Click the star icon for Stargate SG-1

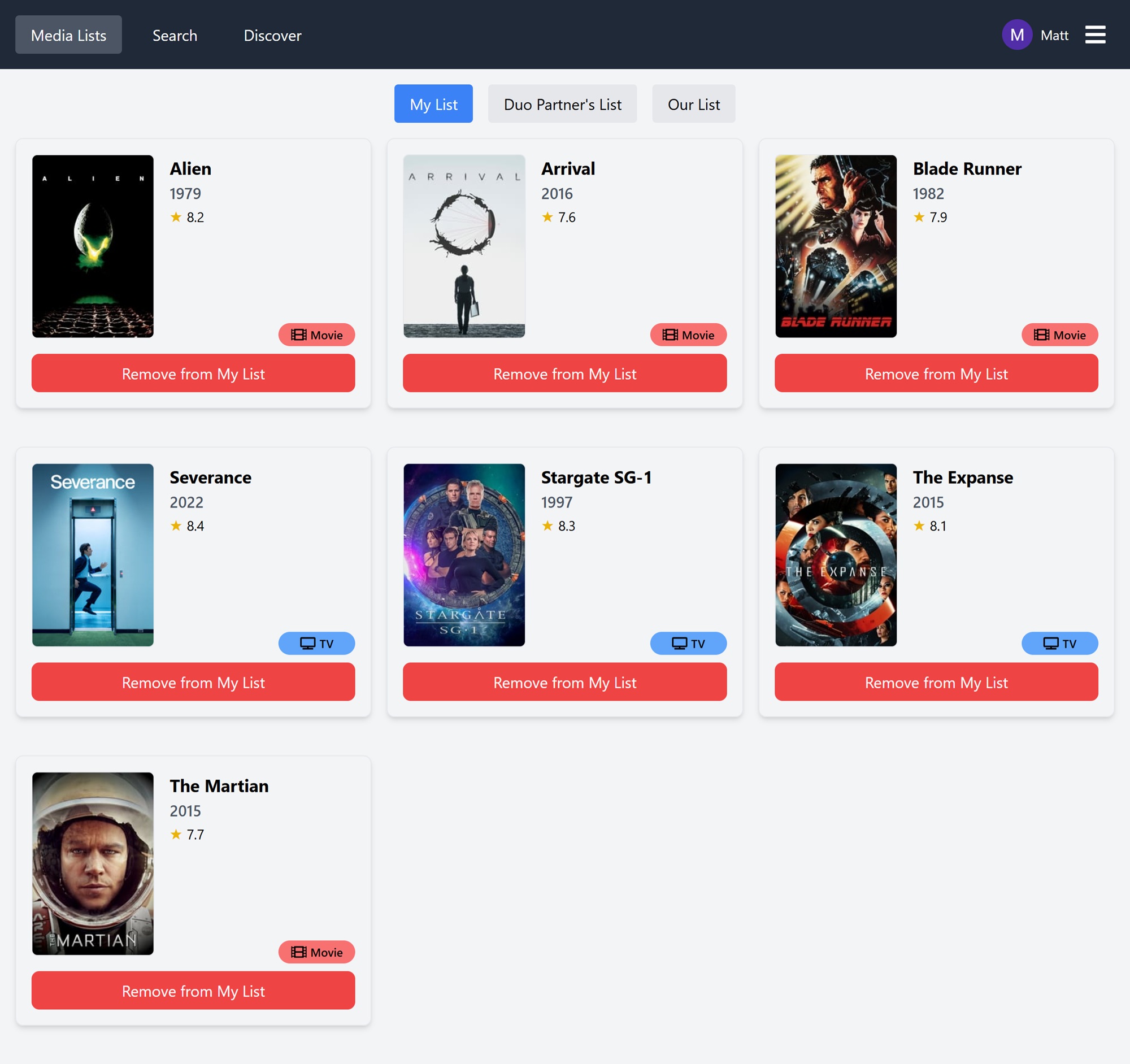click(547, 525)
